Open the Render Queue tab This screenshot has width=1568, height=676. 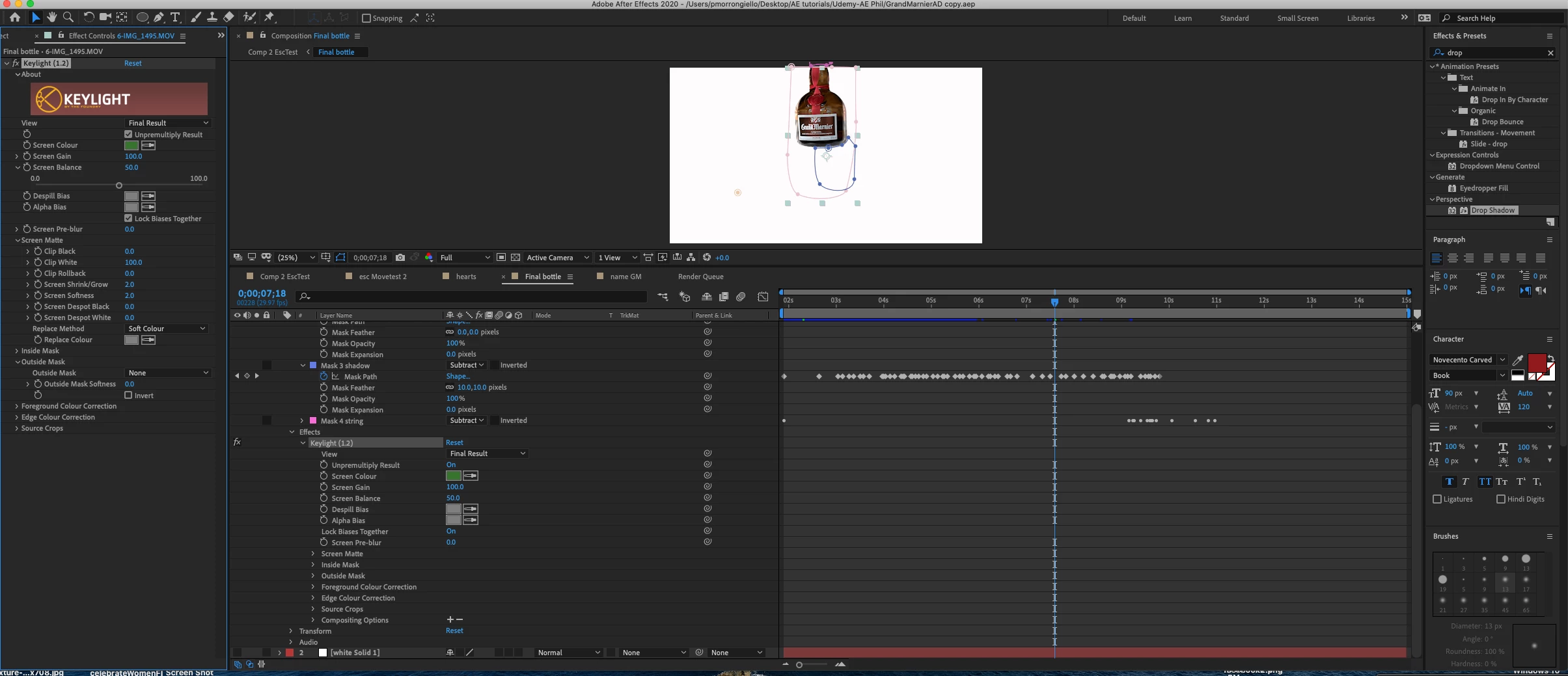700,277
